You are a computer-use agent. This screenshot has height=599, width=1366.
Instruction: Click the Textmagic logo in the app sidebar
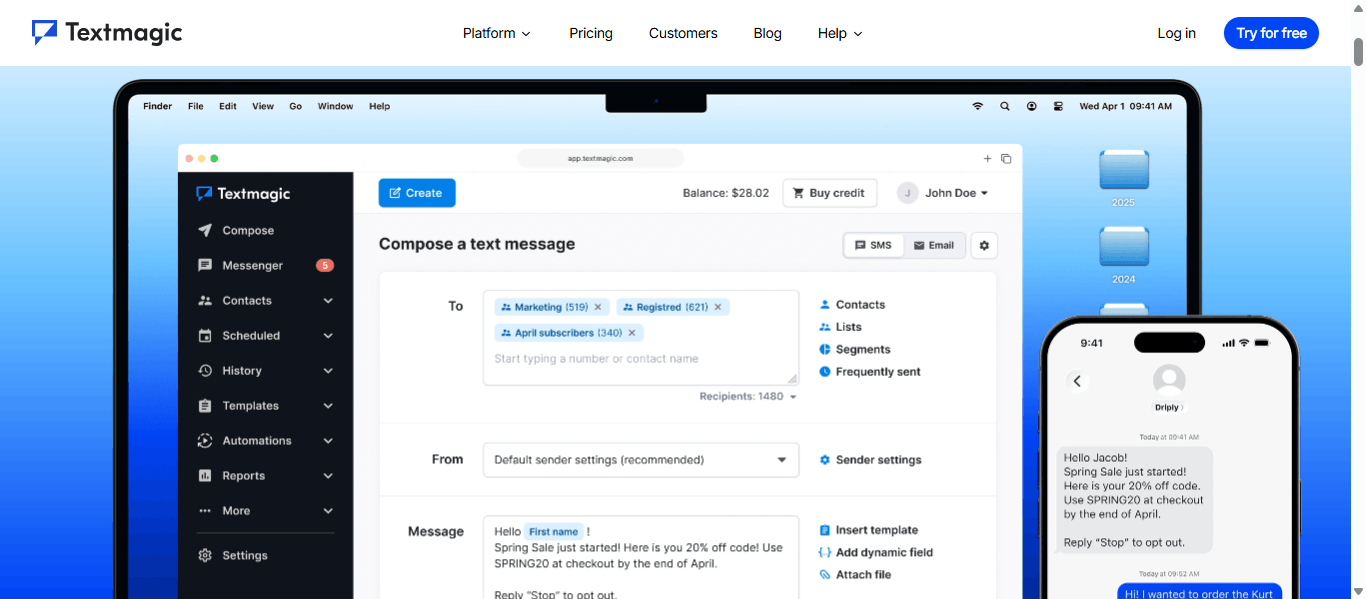pyautogui.click(x=243, y=194)
